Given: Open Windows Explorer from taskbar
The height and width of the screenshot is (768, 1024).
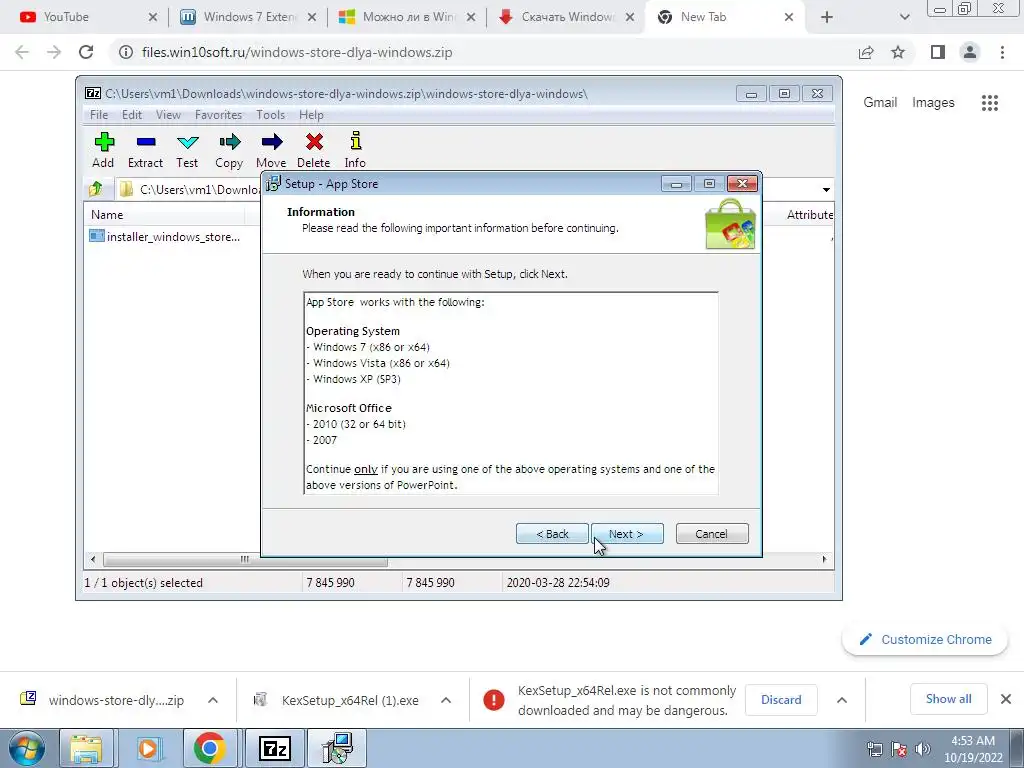Looking at the screenshot, I should point(86,748).
